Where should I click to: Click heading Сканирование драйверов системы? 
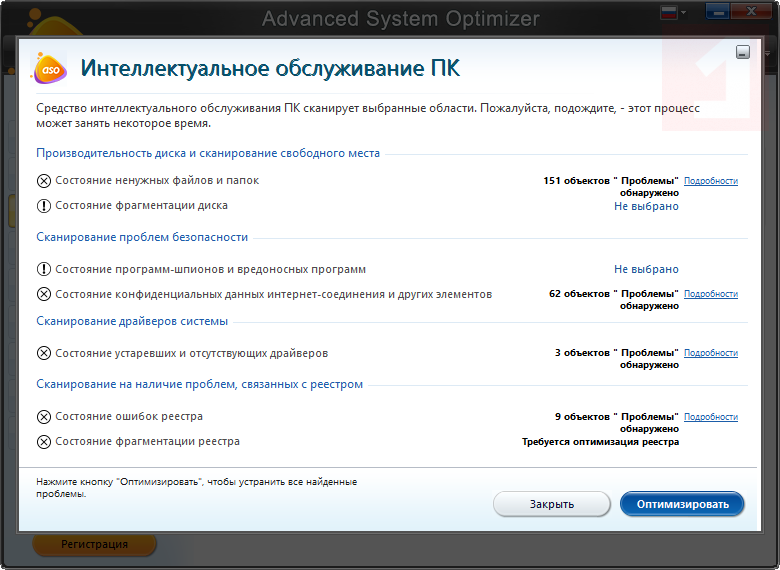[x=132, y=321]
